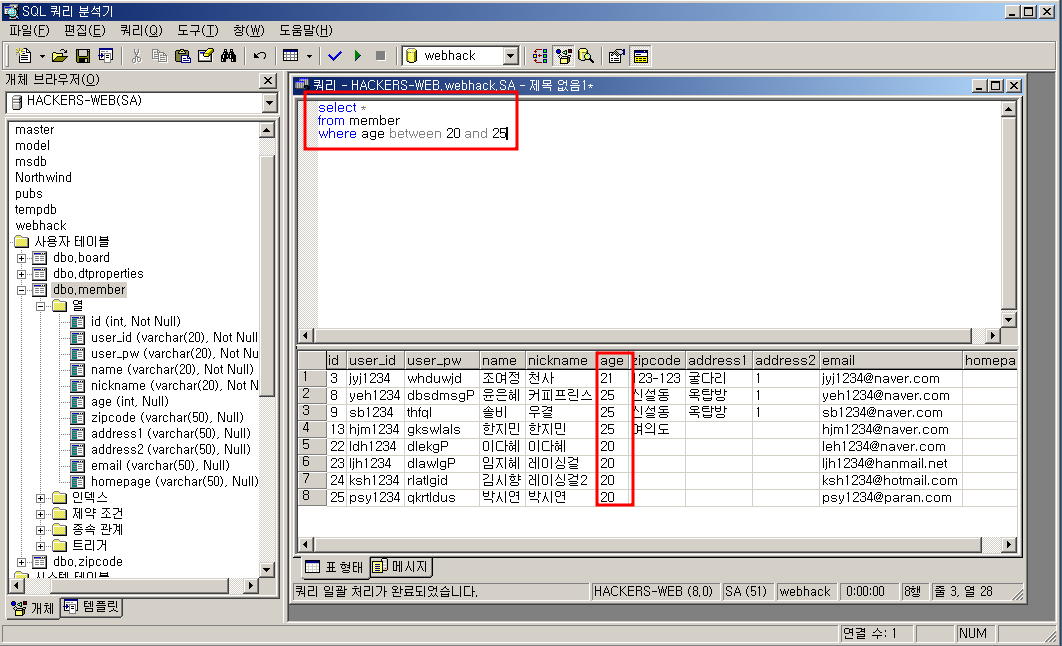The width and height of the screenshot is (1062, 646).
Task: Expand the 트리거 folder
Action: pos(41,546)
